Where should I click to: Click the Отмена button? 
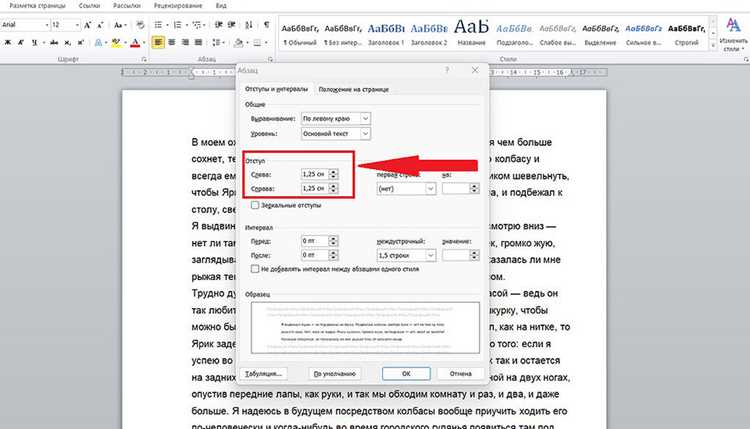pyautogui.click(x=461, y=374)
